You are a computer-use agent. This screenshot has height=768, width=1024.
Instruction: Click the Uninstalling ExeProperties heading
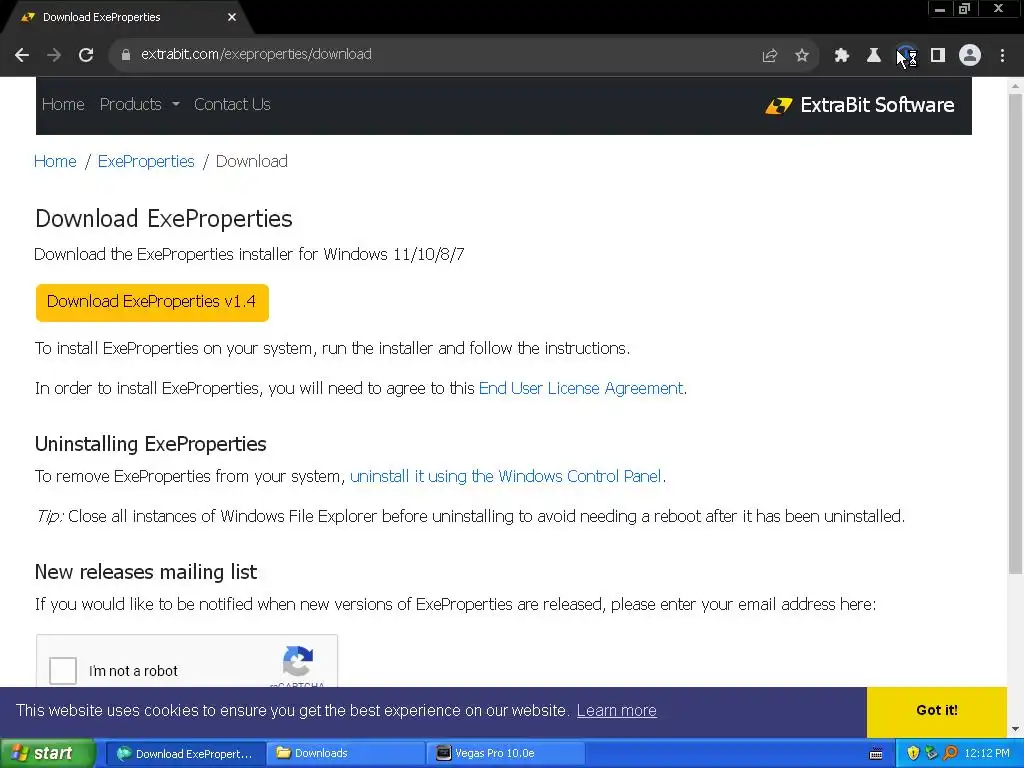coord(151,444)
